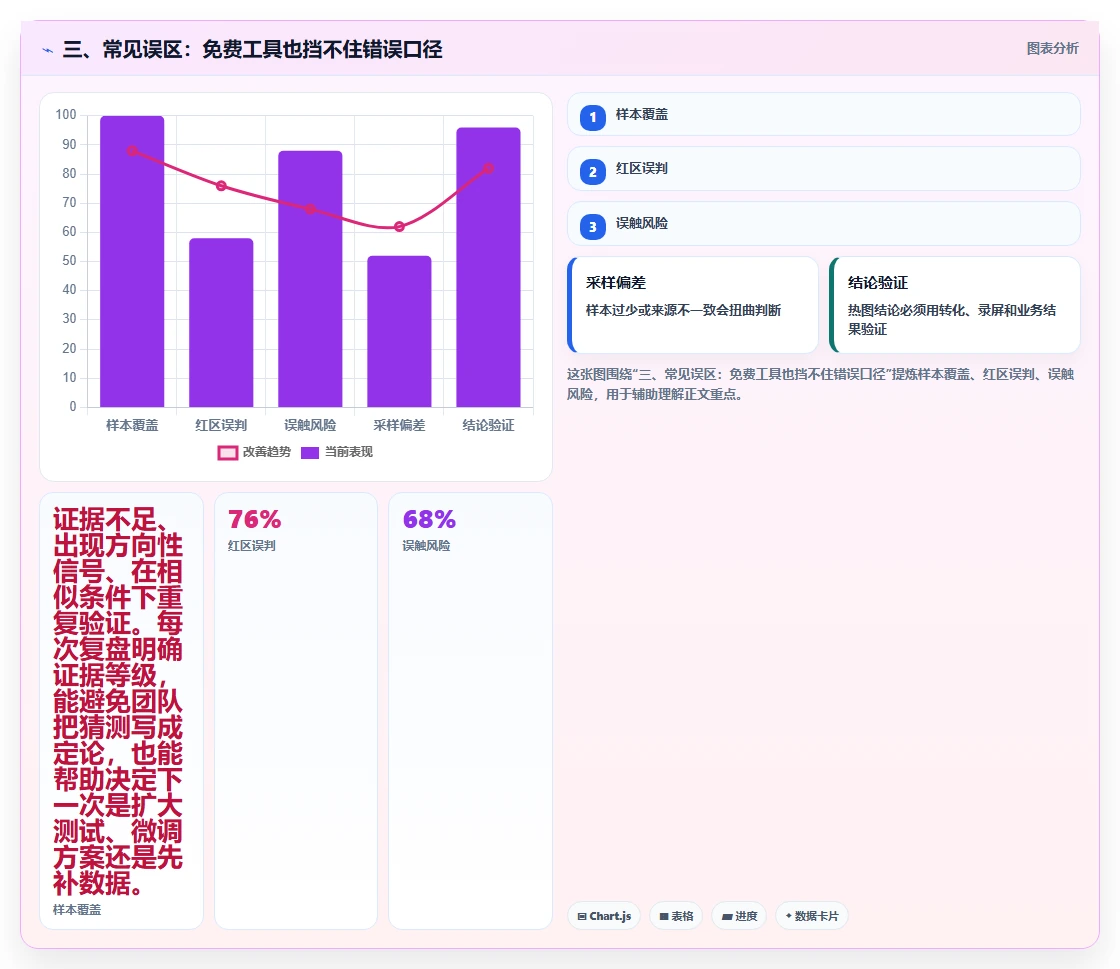The image size is (1120, 969).
Task: Click the caption paragraph starting 这张图围绕
Action: tap(821, 384)
